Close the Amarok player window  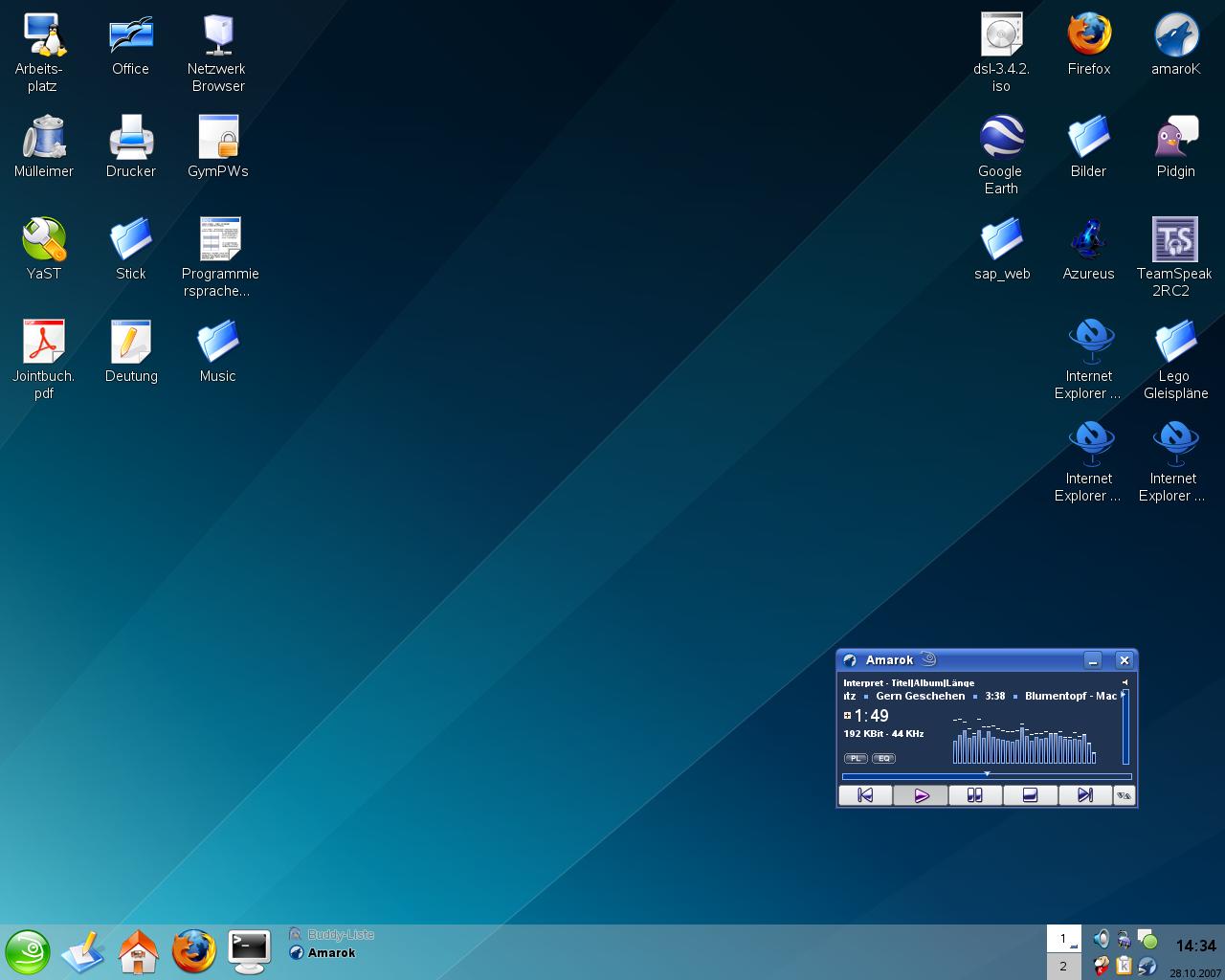1125,660
